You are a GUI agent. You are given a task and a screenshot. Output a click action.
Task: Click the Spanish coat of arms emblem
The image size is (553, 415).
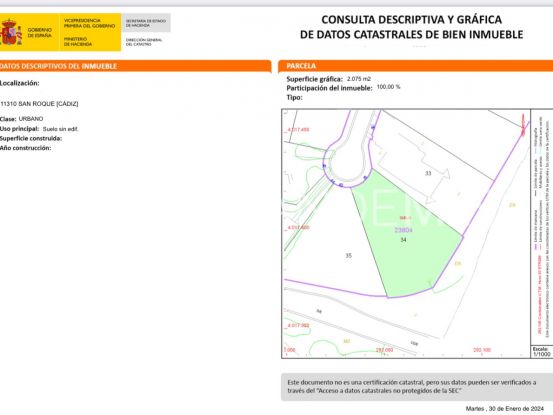coord(11,32)
